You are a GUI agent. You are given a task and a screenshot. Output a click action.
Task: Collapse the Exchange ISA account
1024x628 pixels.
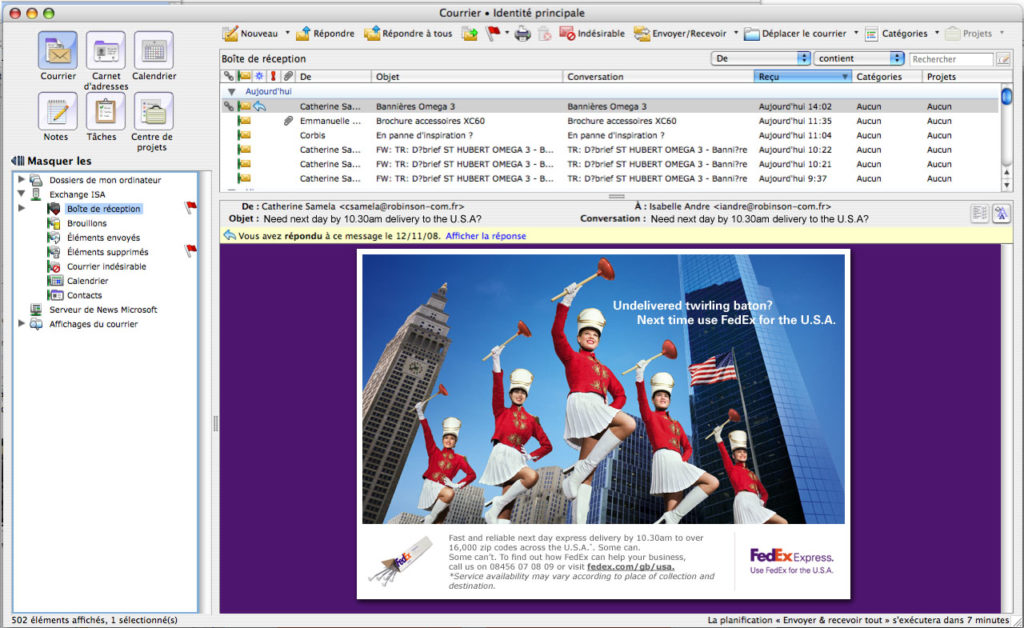[22, 194]
